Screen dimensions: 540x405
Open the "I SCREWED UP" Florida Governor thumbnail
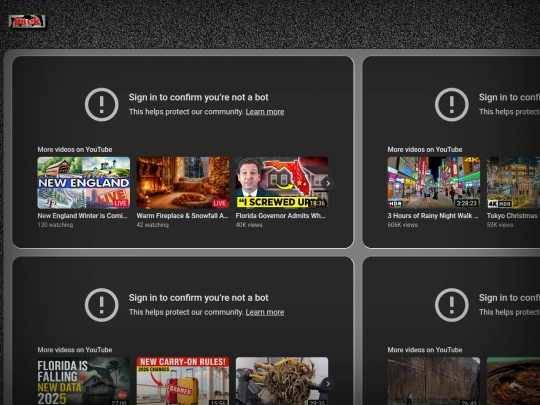tap(282, 183)
